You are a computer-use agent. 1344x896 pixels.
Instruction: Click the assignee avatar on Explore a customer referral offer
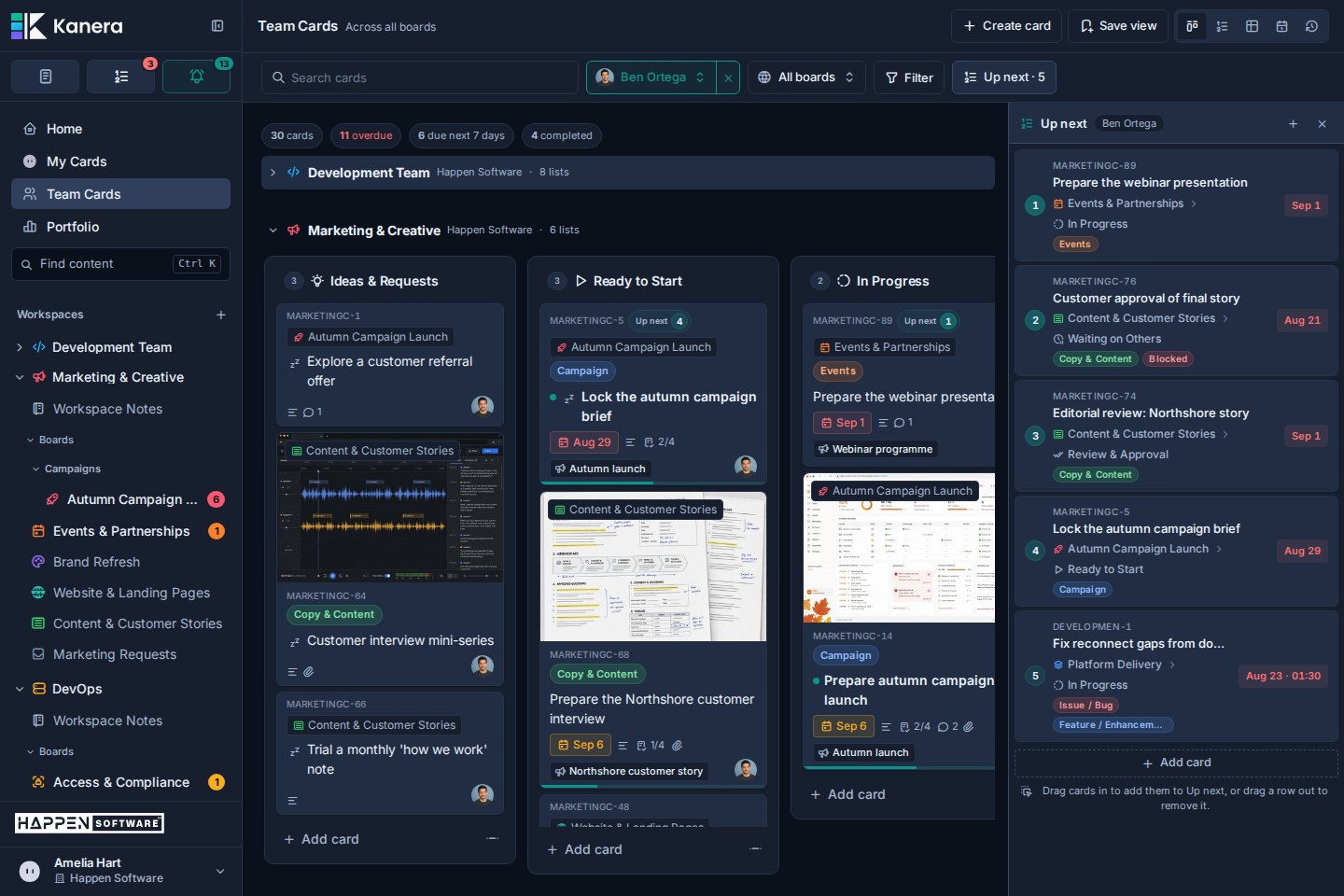pyautogui.click(x=483, y=406)
